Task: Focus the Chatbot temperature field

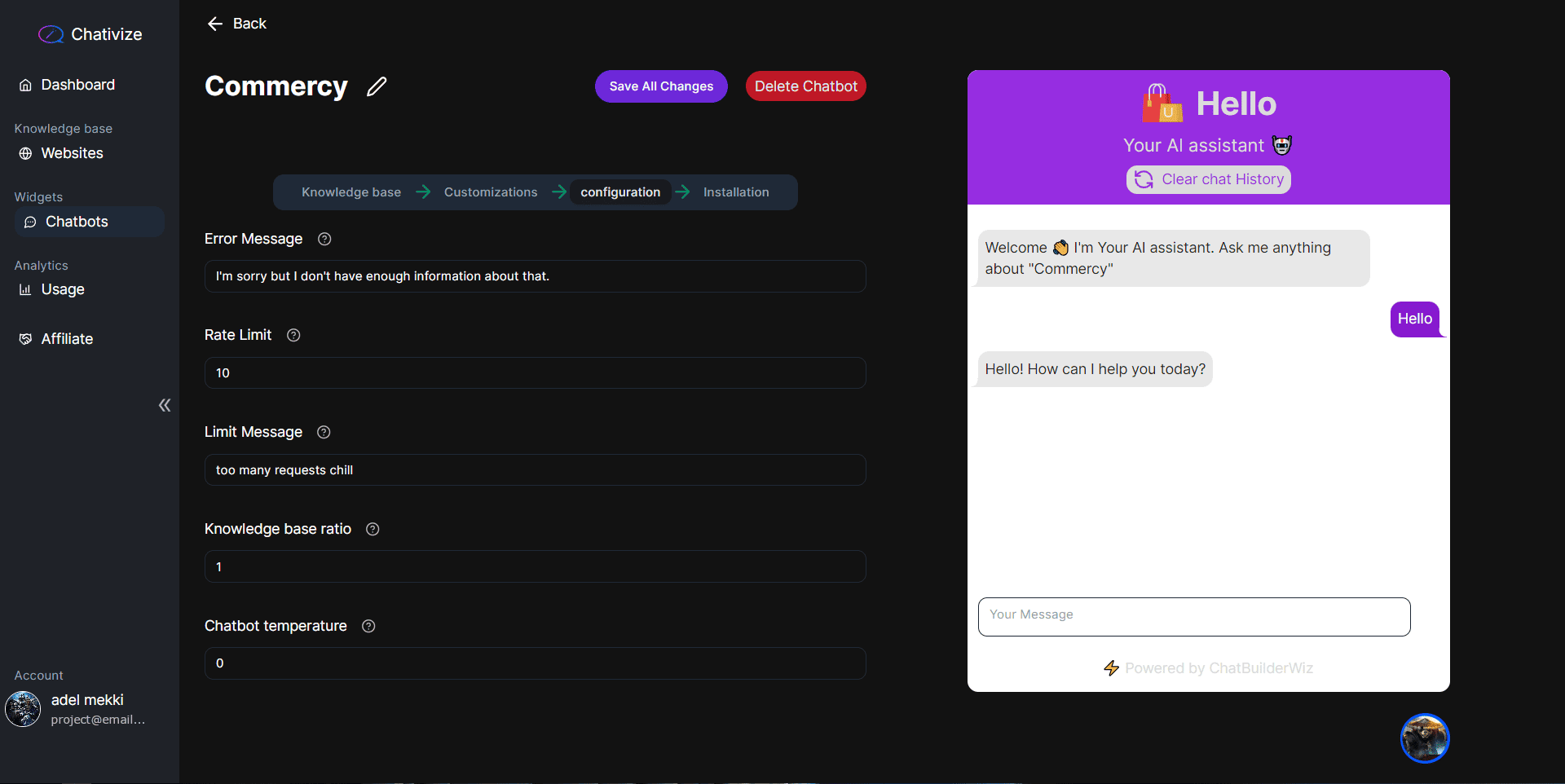Action: 535,663
